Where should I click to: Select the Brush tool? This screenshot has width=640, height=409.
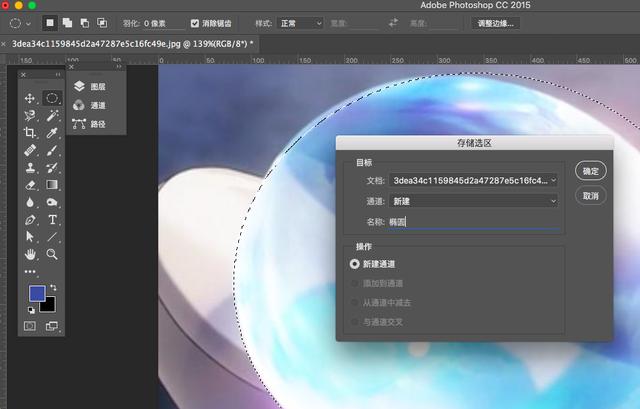tap(52, 150)
